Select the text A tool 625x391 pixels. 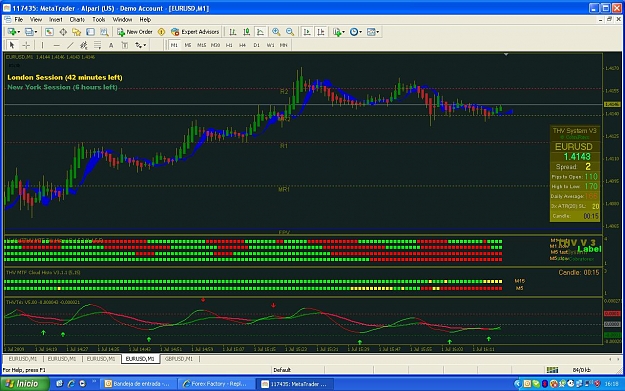click(111, 45)
